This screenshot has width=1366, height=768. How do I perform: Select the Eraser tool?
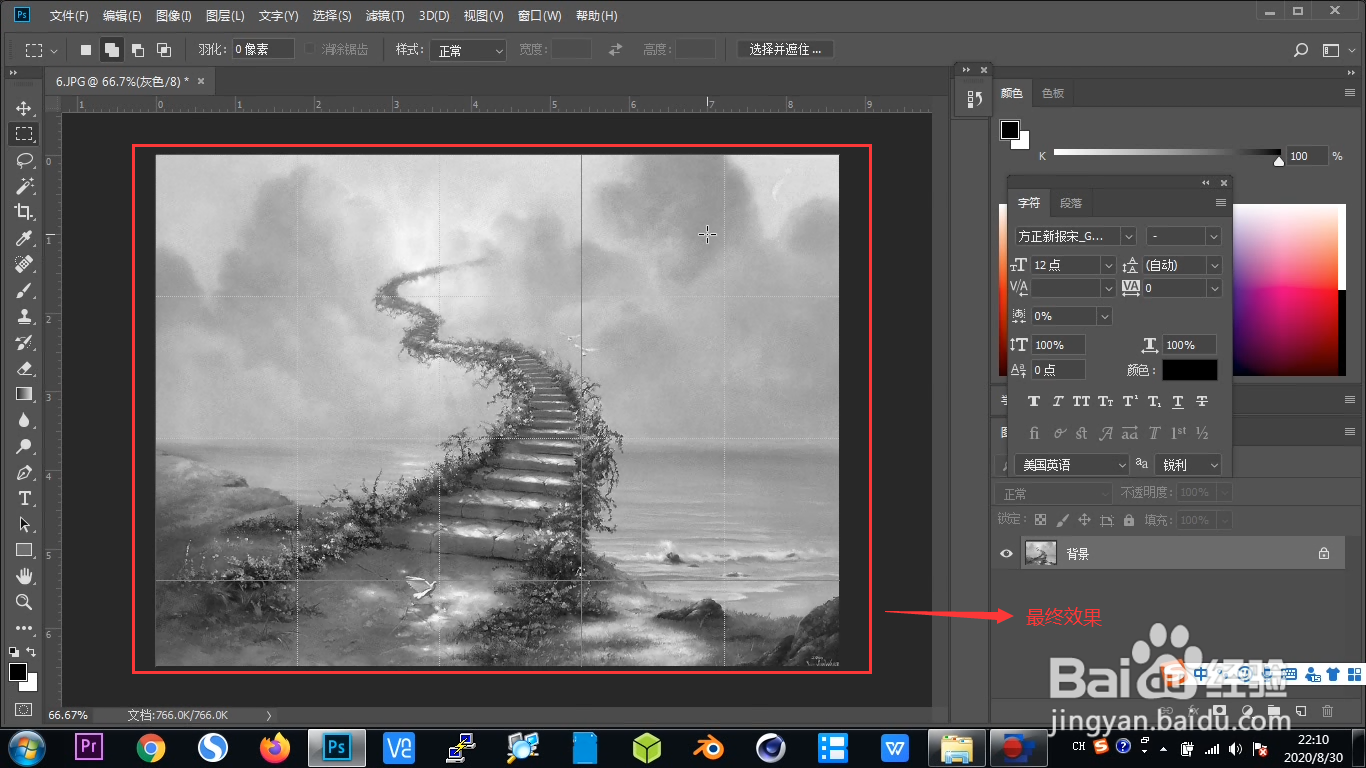[x=24, y=368]
